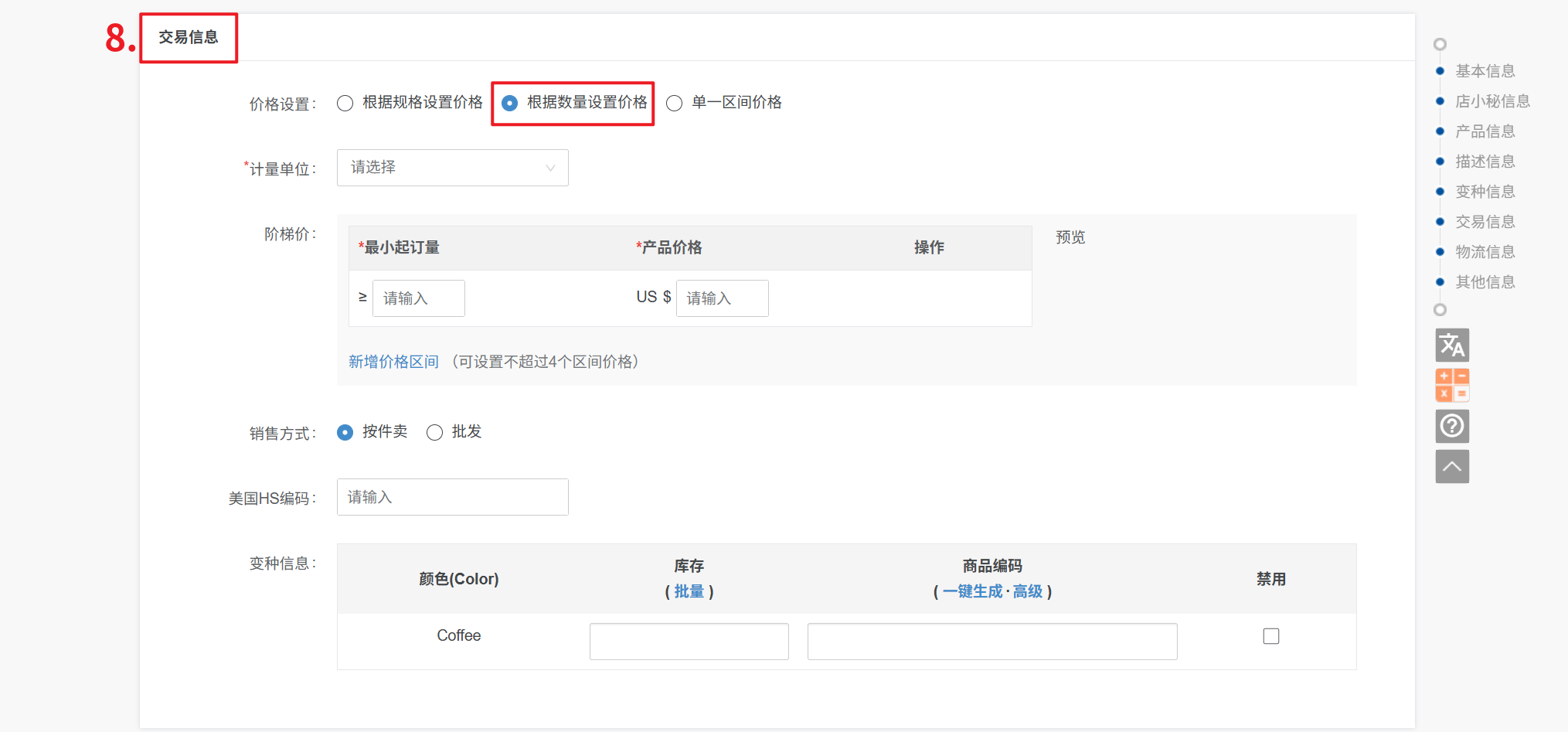Open the orange calculator icon
This screenshot has height=732, width=1568.
[1452, 385]
